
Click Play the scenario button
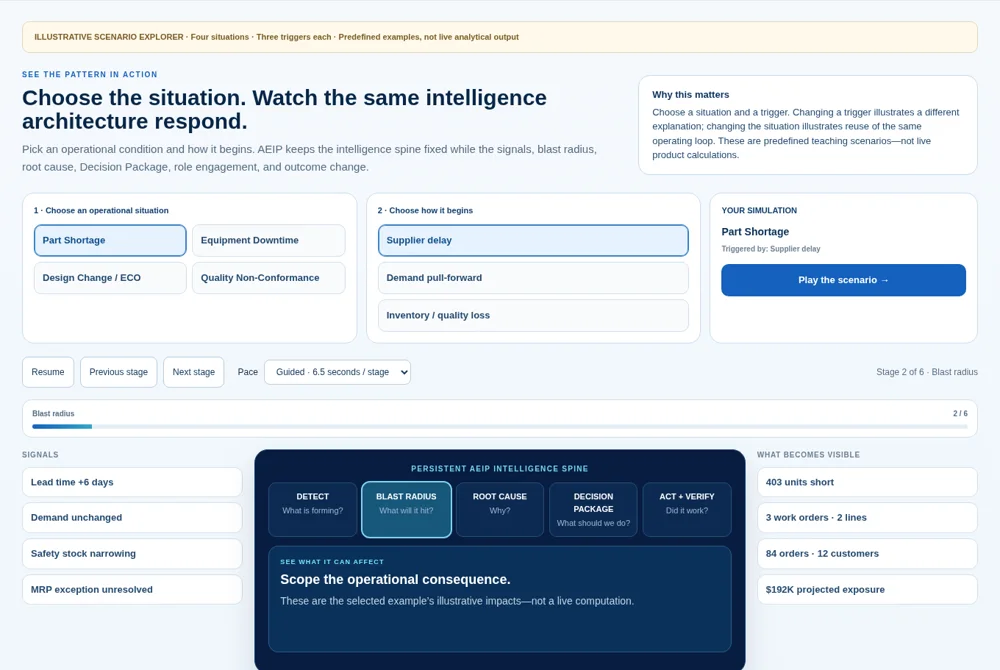point(843,280)
